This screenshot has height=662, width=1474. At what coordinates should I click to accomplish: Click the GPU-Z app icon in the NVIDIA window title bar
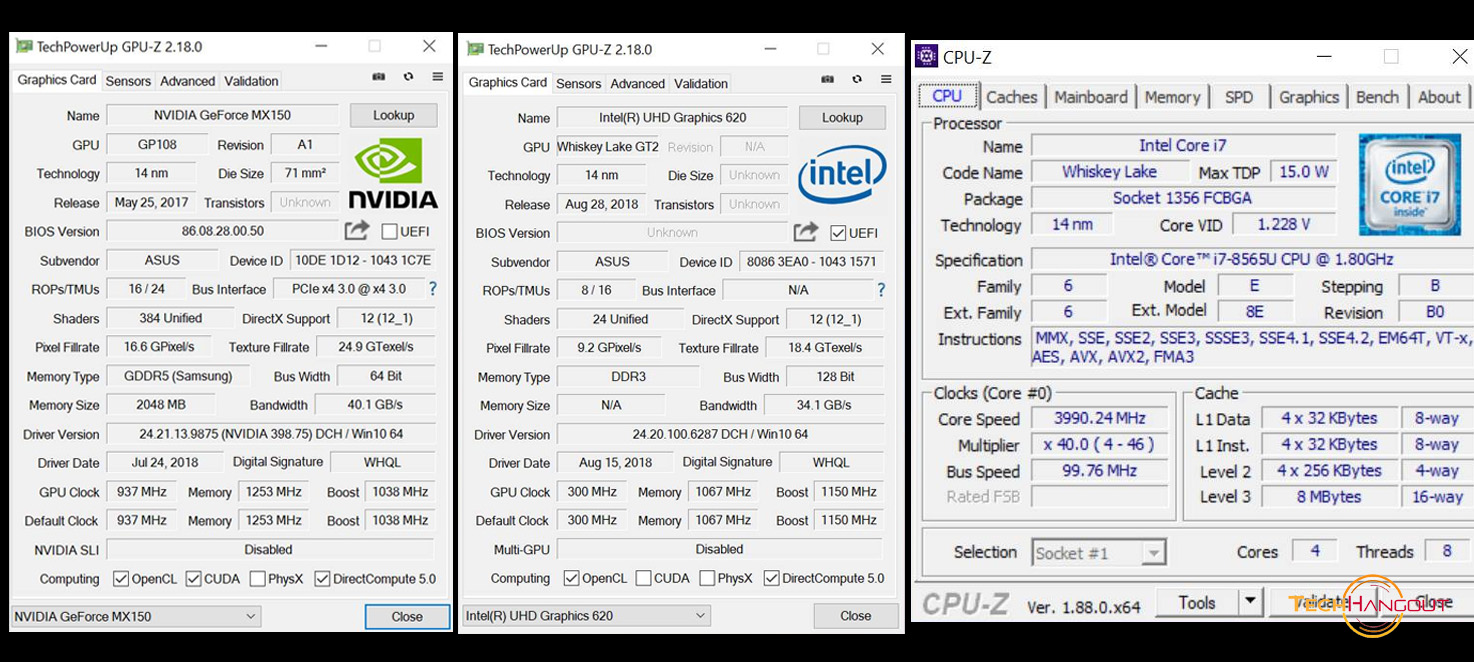(24, 46)
